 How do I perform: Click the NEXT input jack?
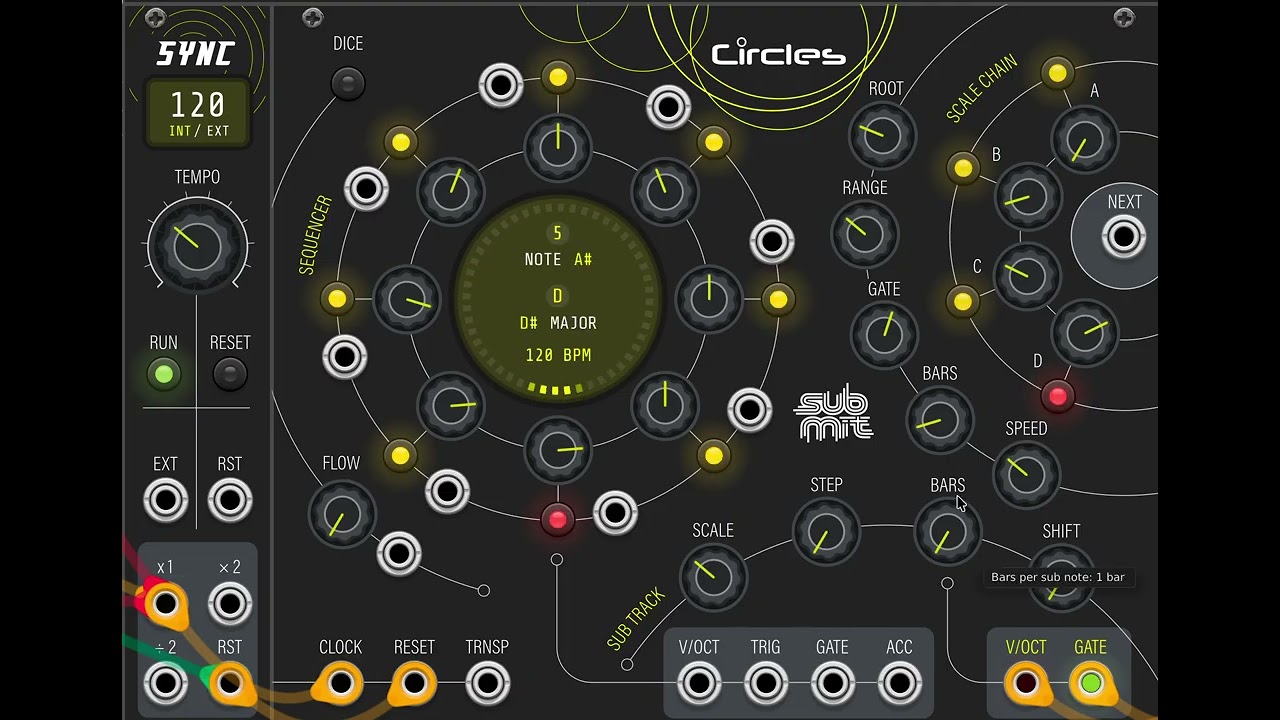tap(1124, 238)
